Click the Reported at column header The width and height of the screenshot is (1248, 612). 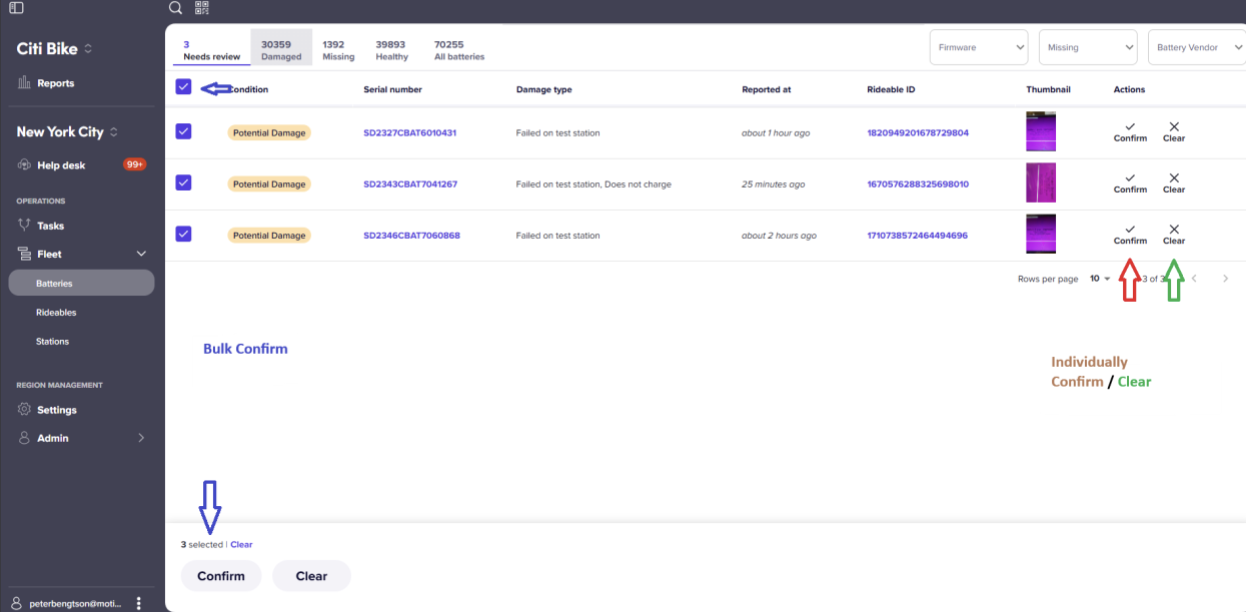[x=766, y=90]
